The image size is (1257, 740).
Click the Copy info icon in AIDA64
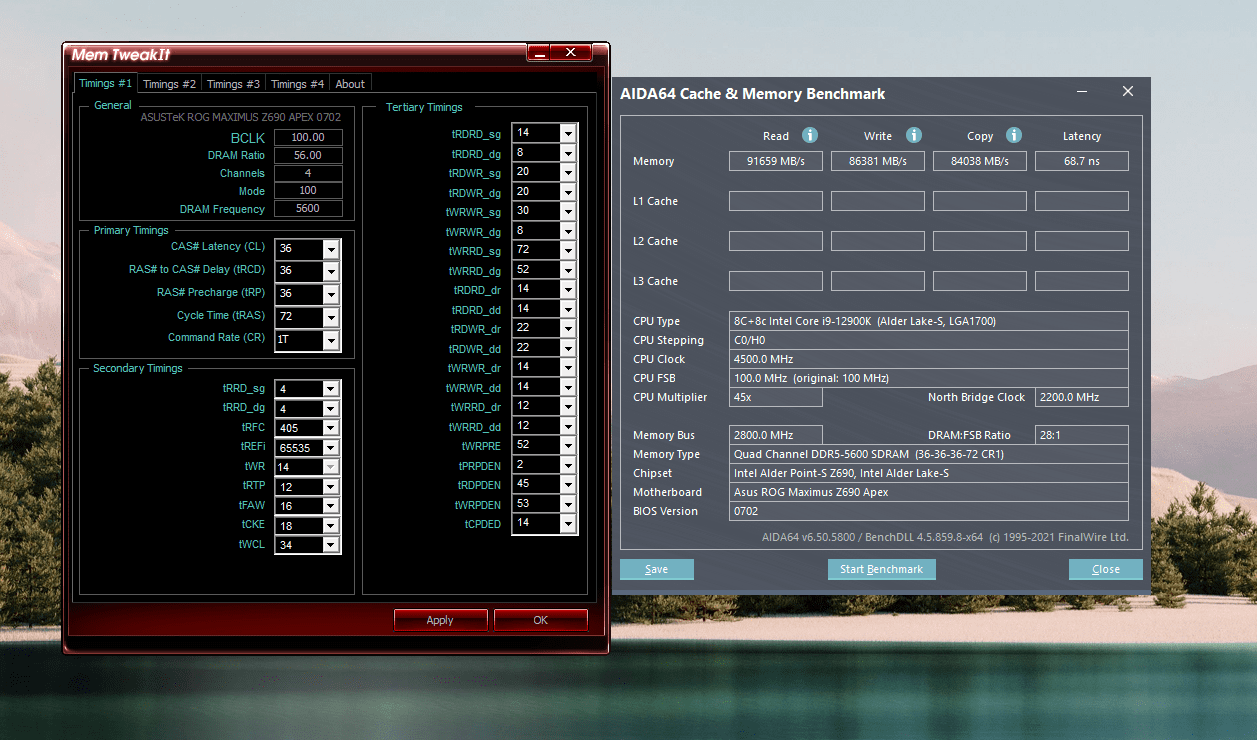pos(1013,135)
